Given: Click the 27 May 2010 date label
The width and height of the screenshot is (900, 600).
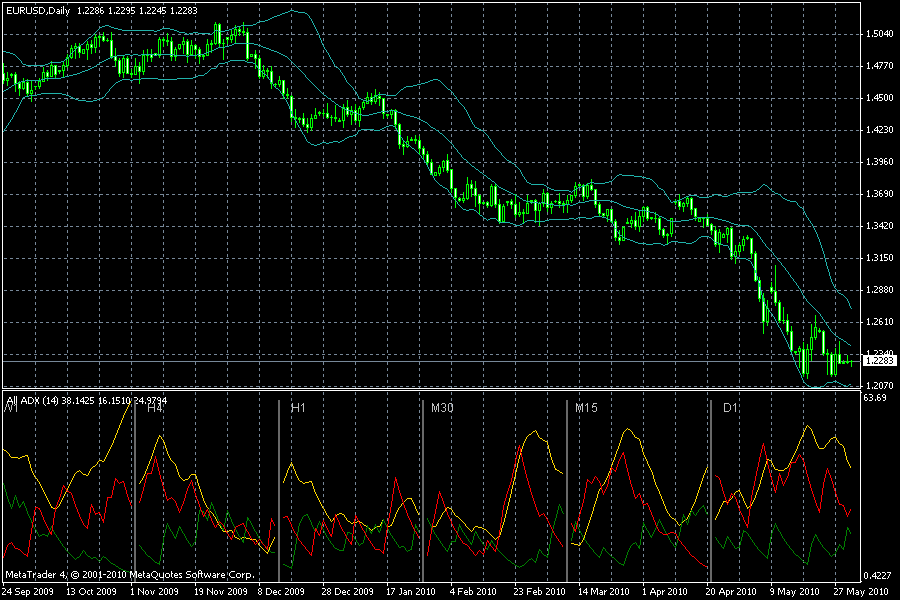Looking at the screenshot, I should pos(861,591).
